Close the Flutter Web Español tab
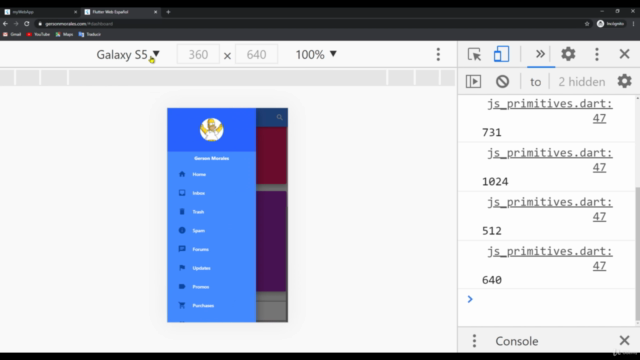This screenshot has width=640, height=360. click(x=156, y=12)
